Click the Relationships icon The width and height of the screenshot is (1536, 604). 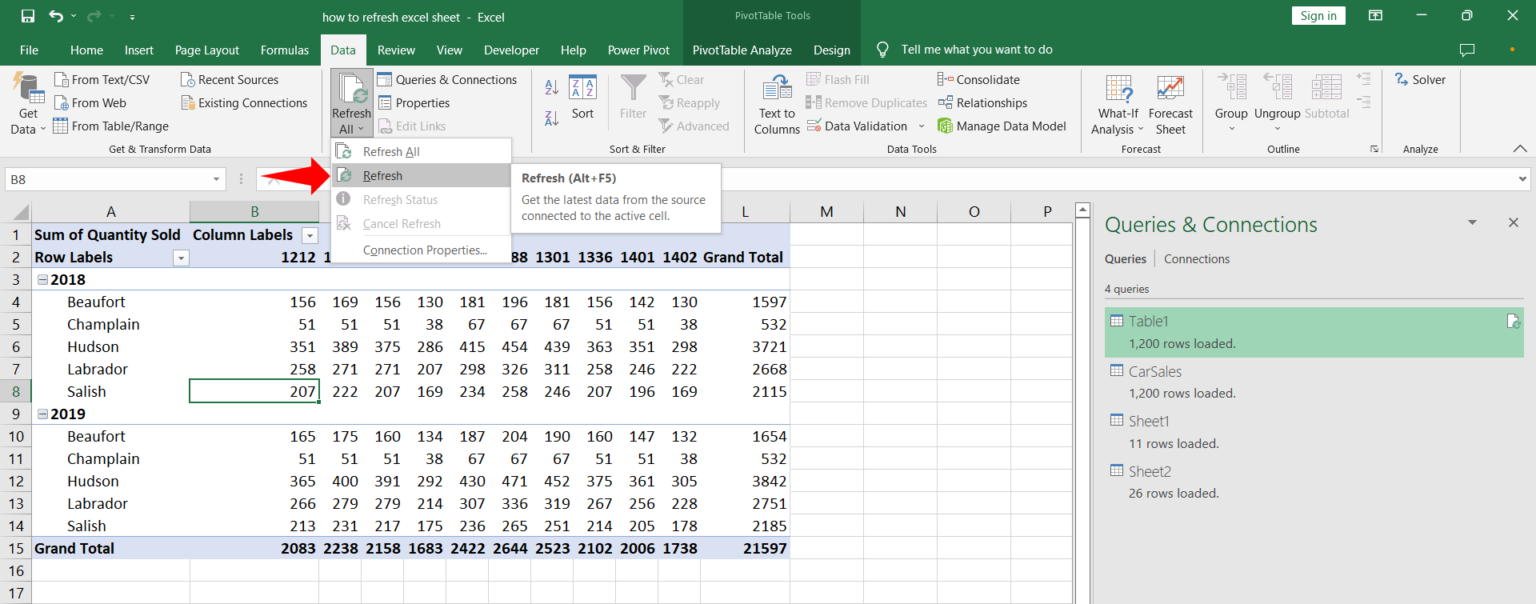[983, 102]
